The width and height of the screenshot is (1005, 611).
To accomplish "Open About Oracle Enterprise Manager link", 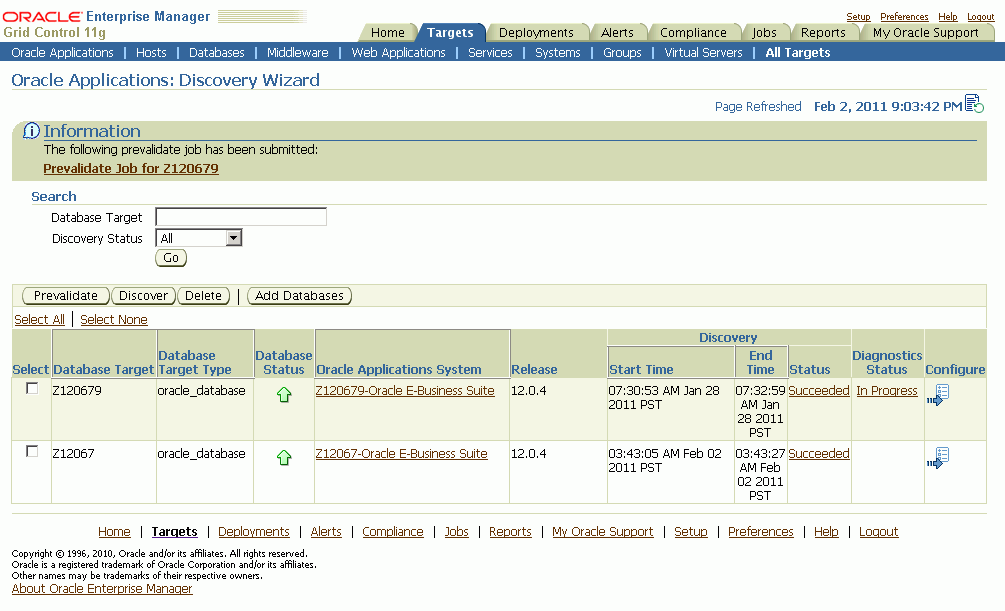I will point(102,589).
